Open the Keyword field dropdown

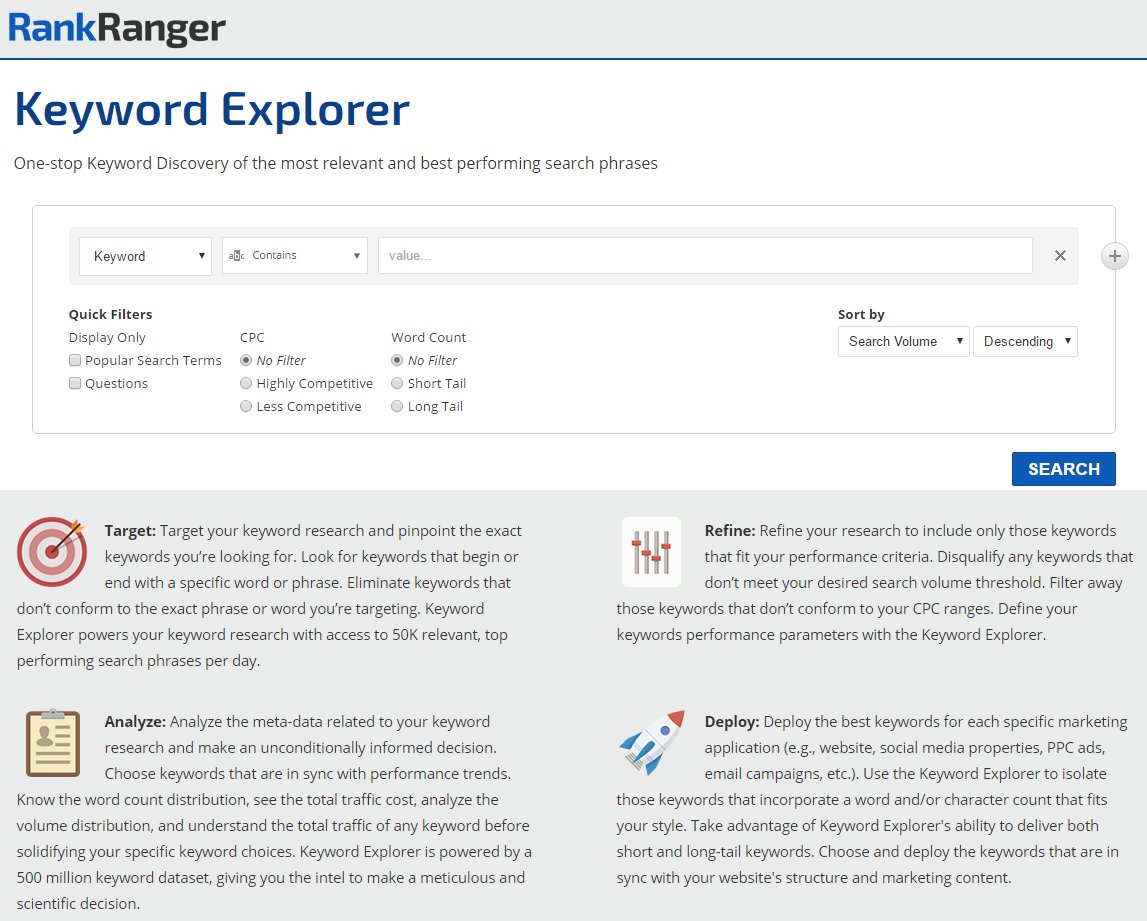pos(145,256)
